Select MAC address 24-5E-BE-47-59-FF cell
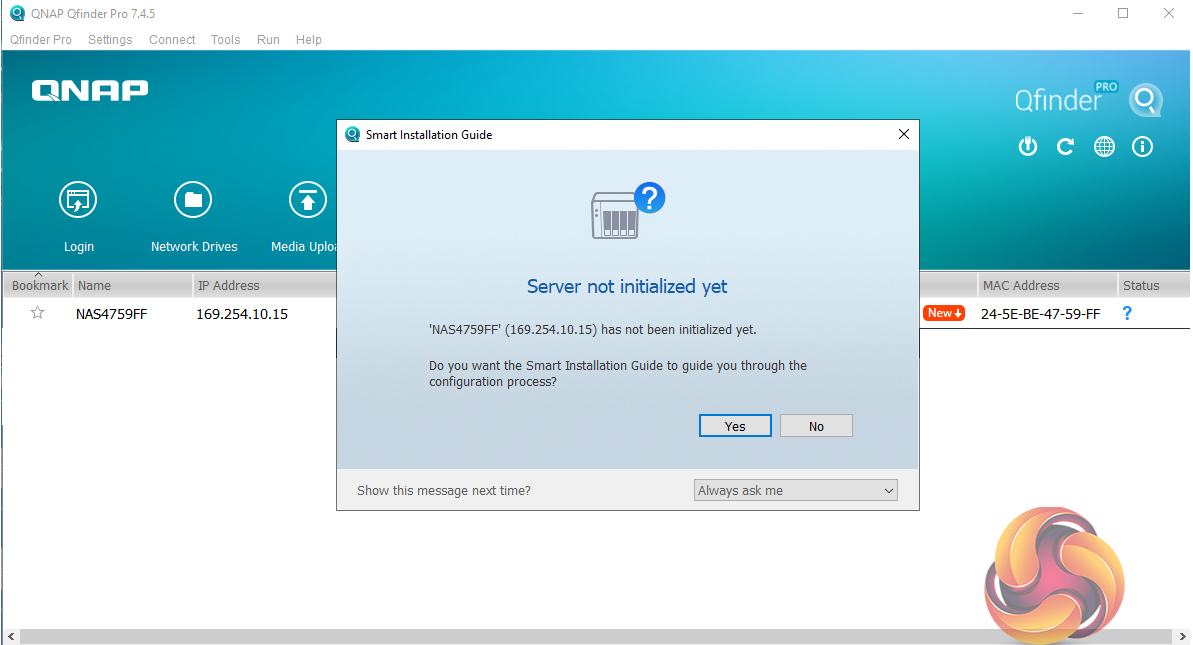 [1040, 314]
